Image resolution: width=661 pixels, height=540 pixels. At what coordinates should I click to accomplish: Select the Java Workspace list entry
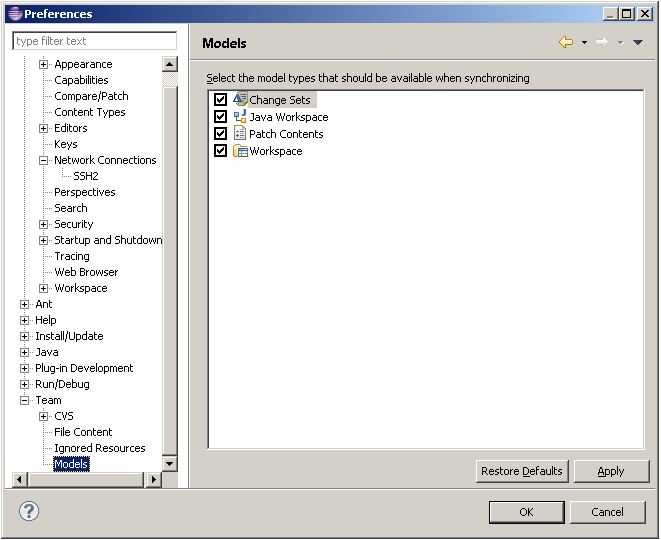pos(289,117)
